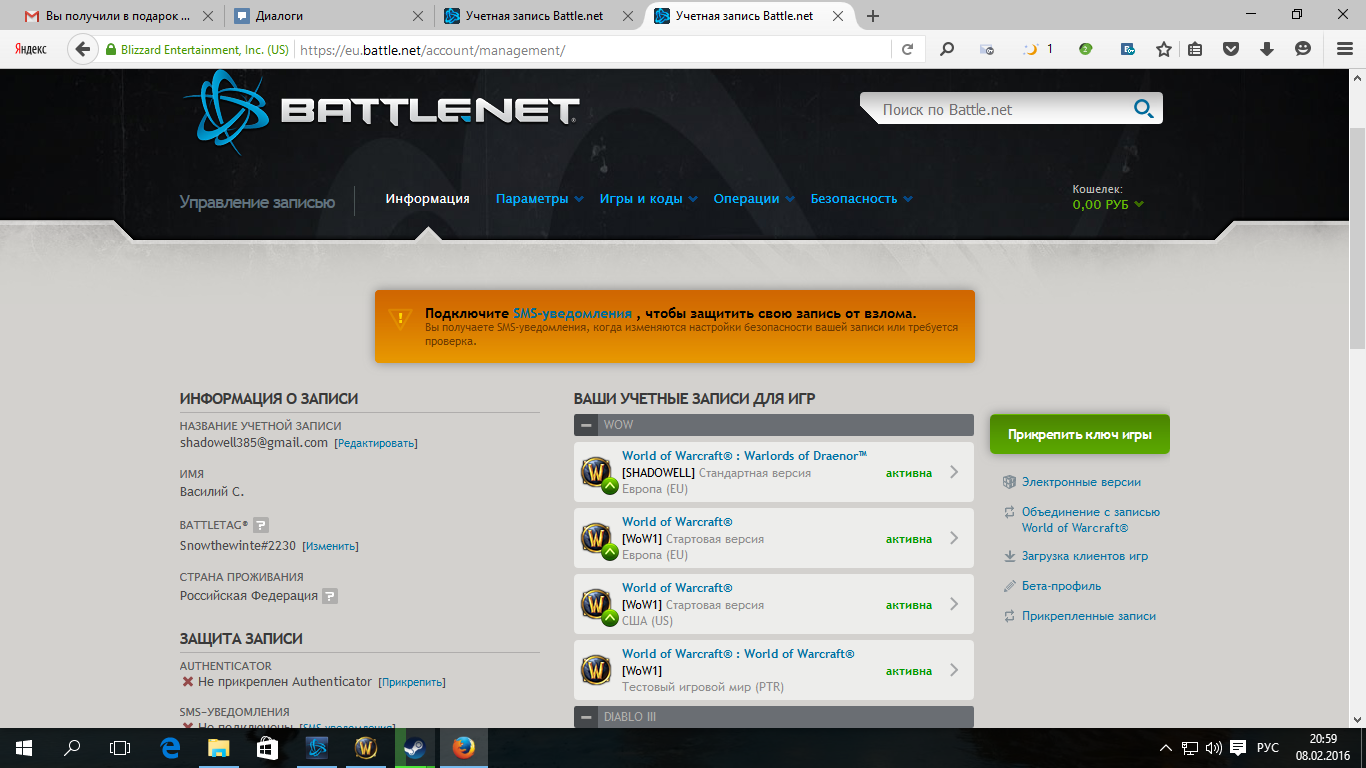Click the РУС language indicator
The height and width of the screenshot is (768, 1366).
click(1267, 747)
